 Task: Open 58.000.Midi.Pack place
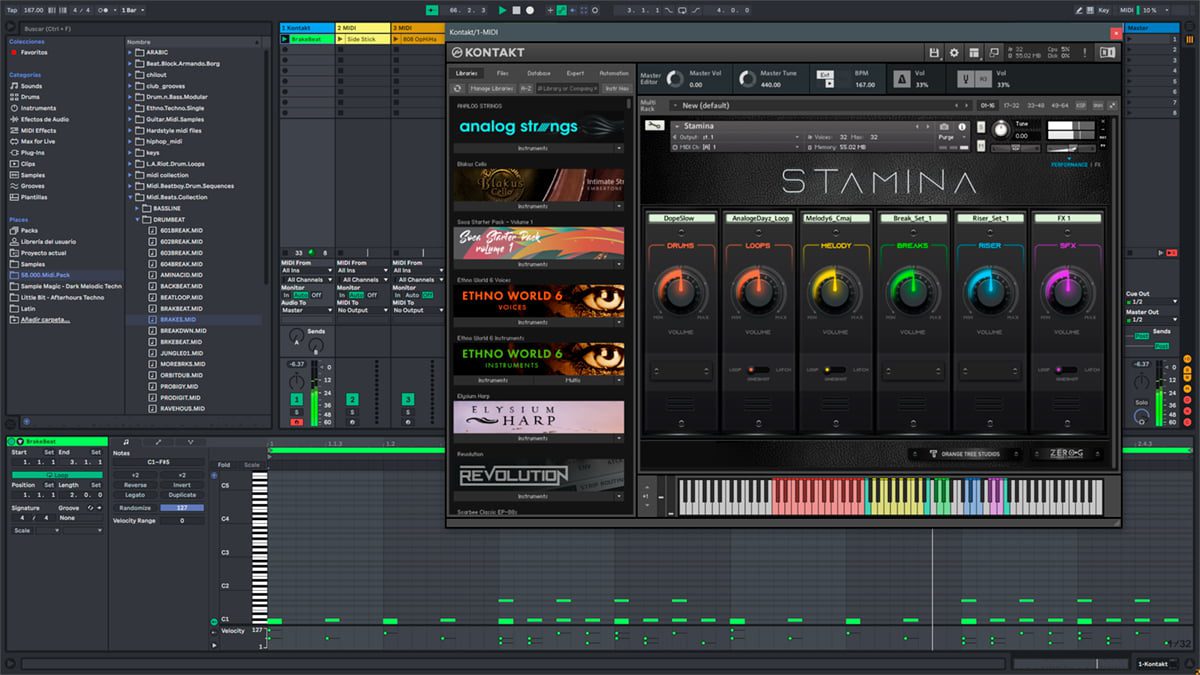click(x=48, y=275)
